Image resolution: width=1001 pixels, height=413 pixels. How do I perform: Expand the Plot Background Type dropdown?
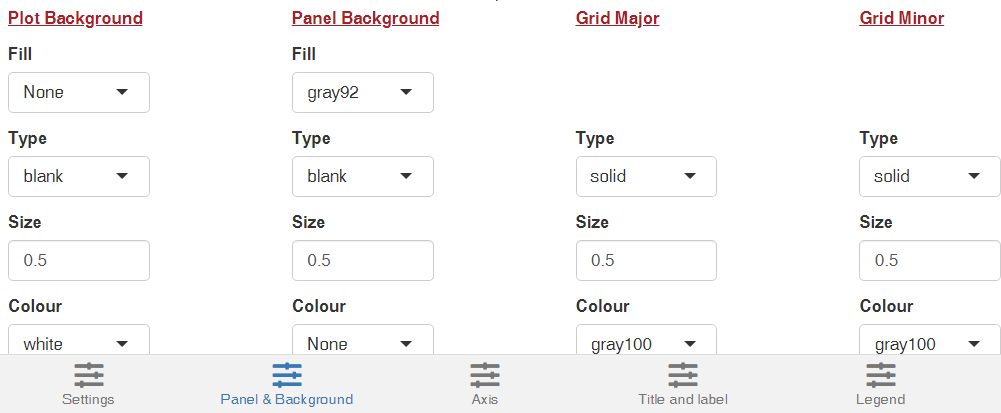pos(79,176)
